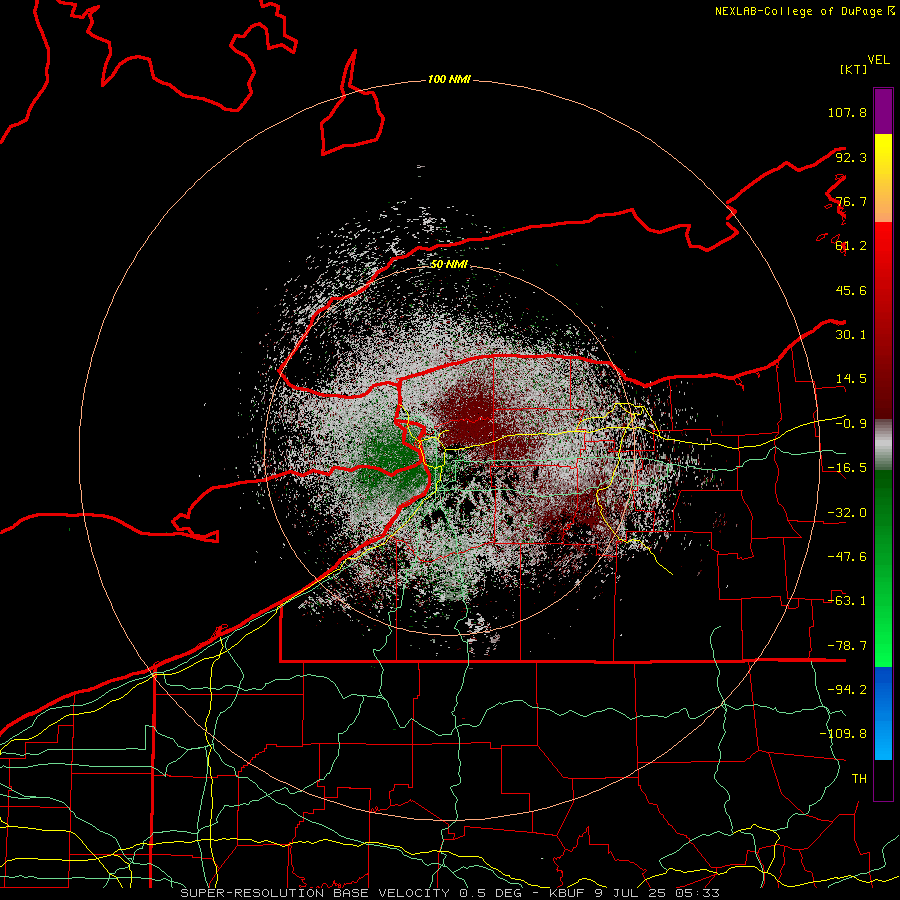Click the Super-Resolution Base Velocity caption
The height and width of the screenshot is (900, 900).
449,893
